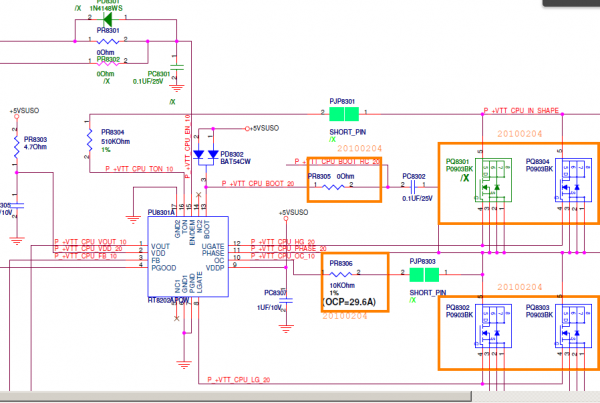Click the PJP8303 short pin jumper symbol

[x=424, y=274]
